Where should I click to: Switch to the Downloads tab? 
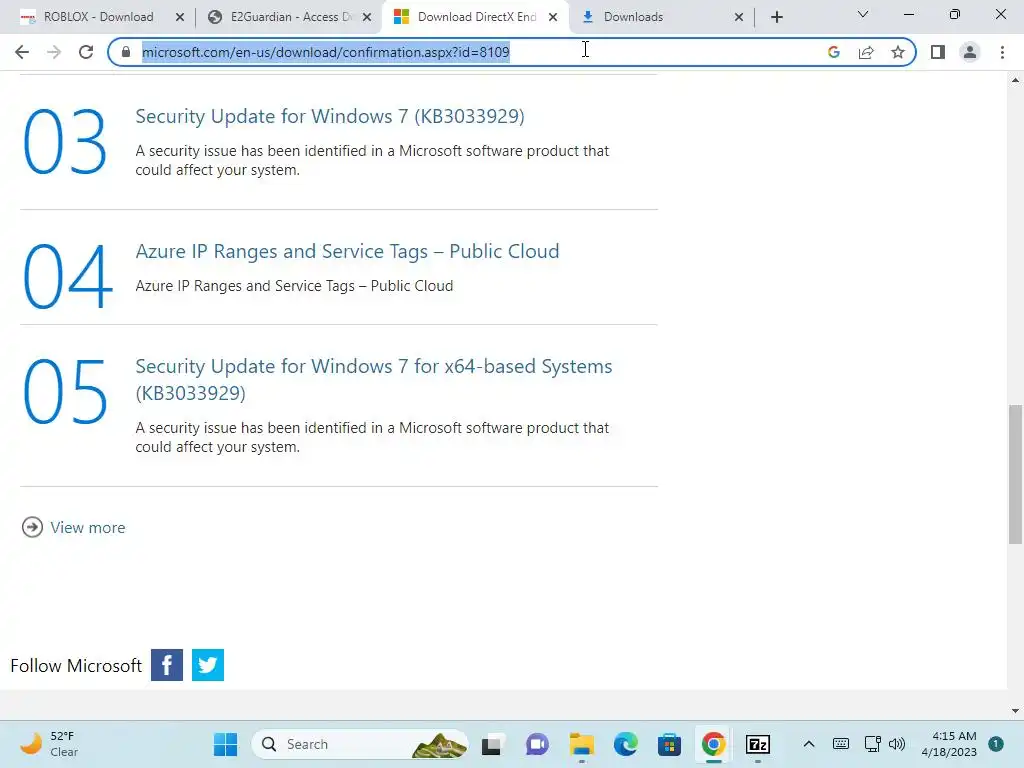662,17
